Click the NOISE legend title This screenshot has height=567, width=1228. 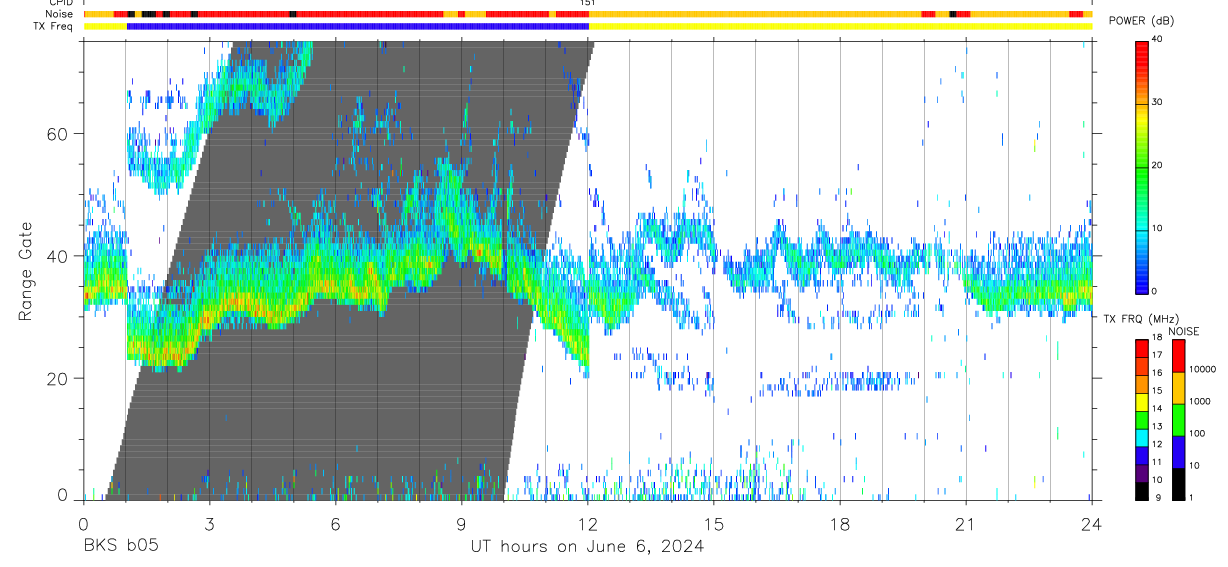point(1186,331)
